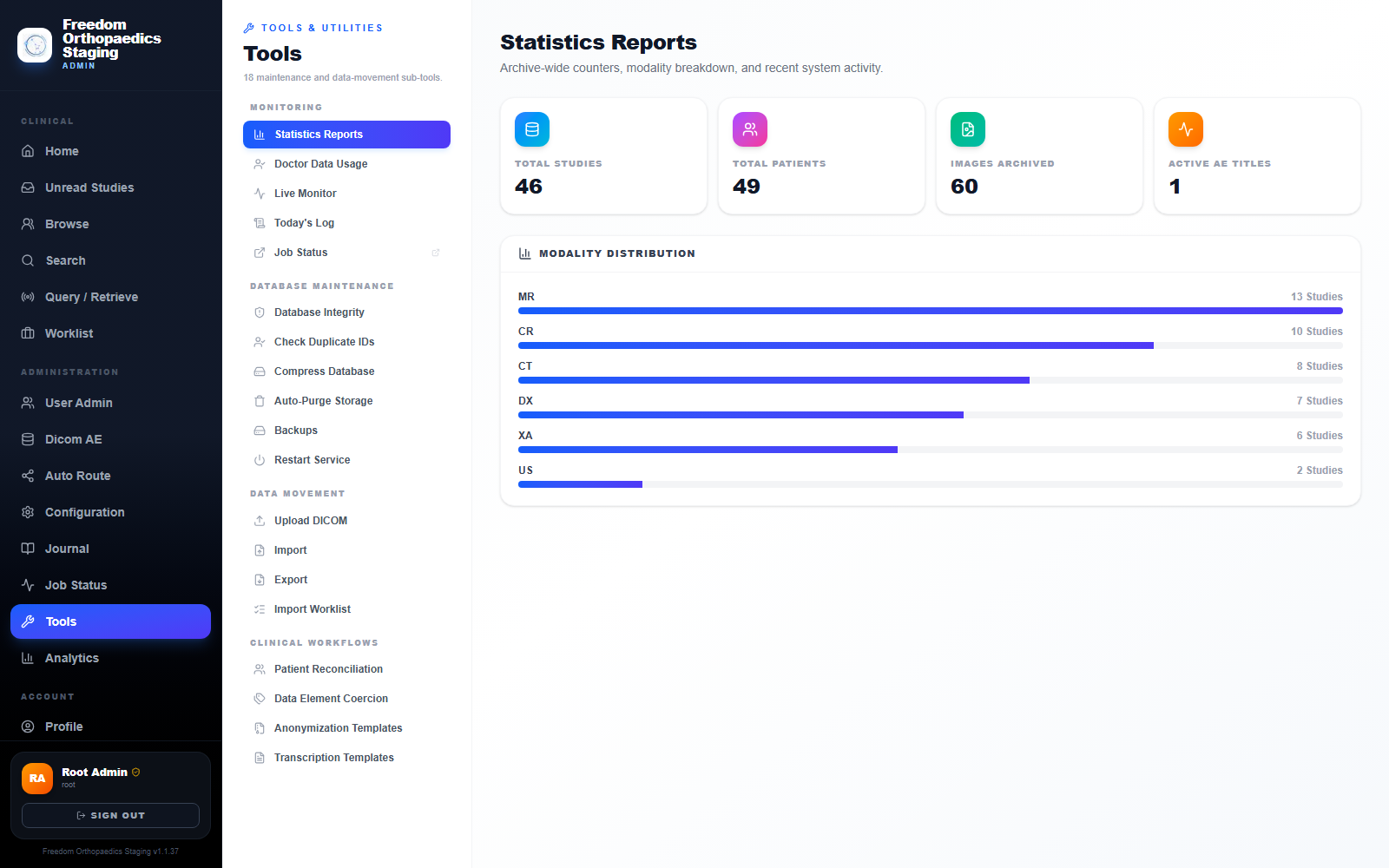The image size is (1389, 868).
Task: Click the Dicom AE database icon
Action: (28, 439)
